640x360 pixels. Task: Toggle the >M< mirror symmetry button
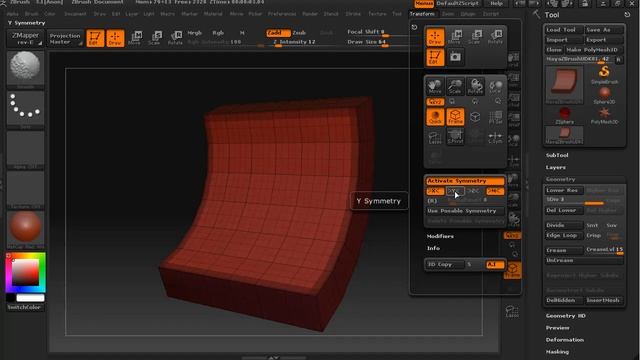tap(495, 191)
